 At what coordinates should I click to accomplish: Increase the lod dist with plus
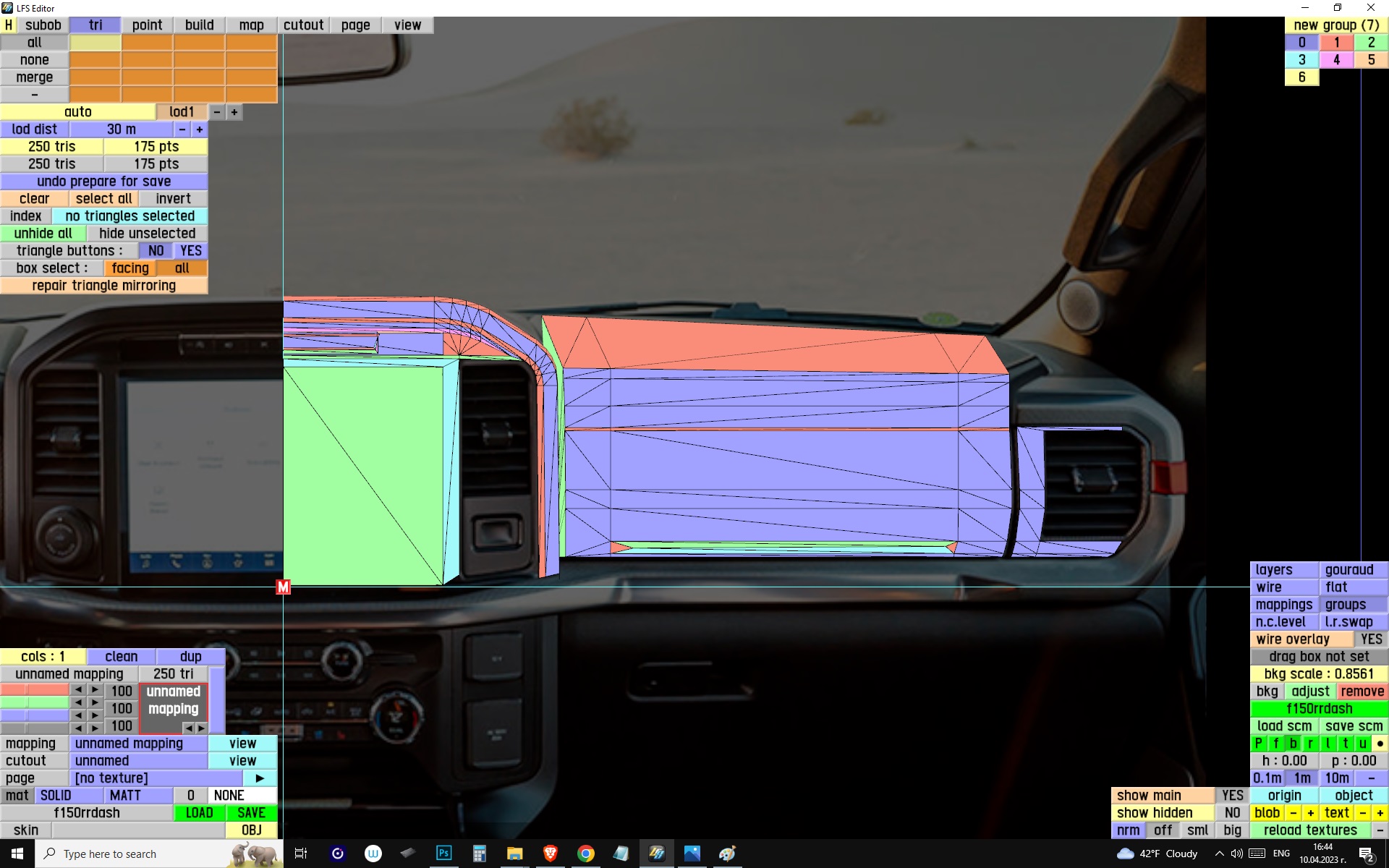point(200,129)
